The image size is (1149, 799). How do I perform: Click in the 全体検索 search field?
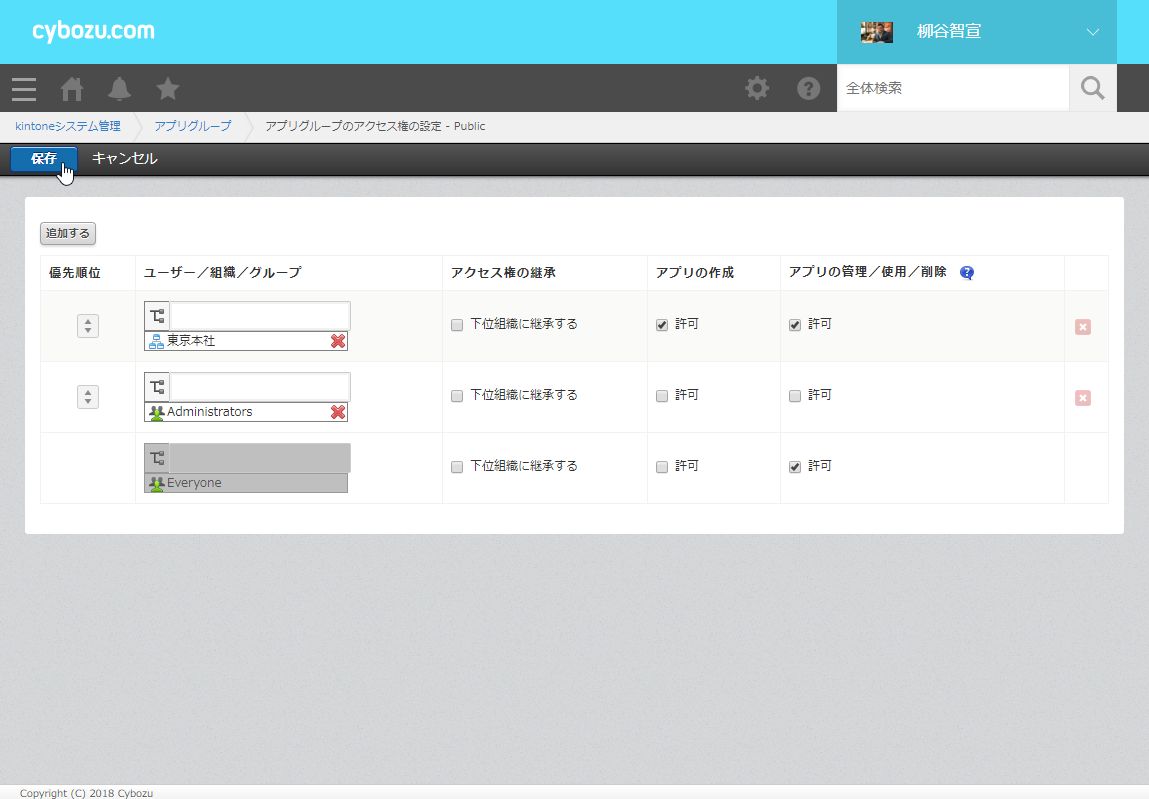[952, 89]
